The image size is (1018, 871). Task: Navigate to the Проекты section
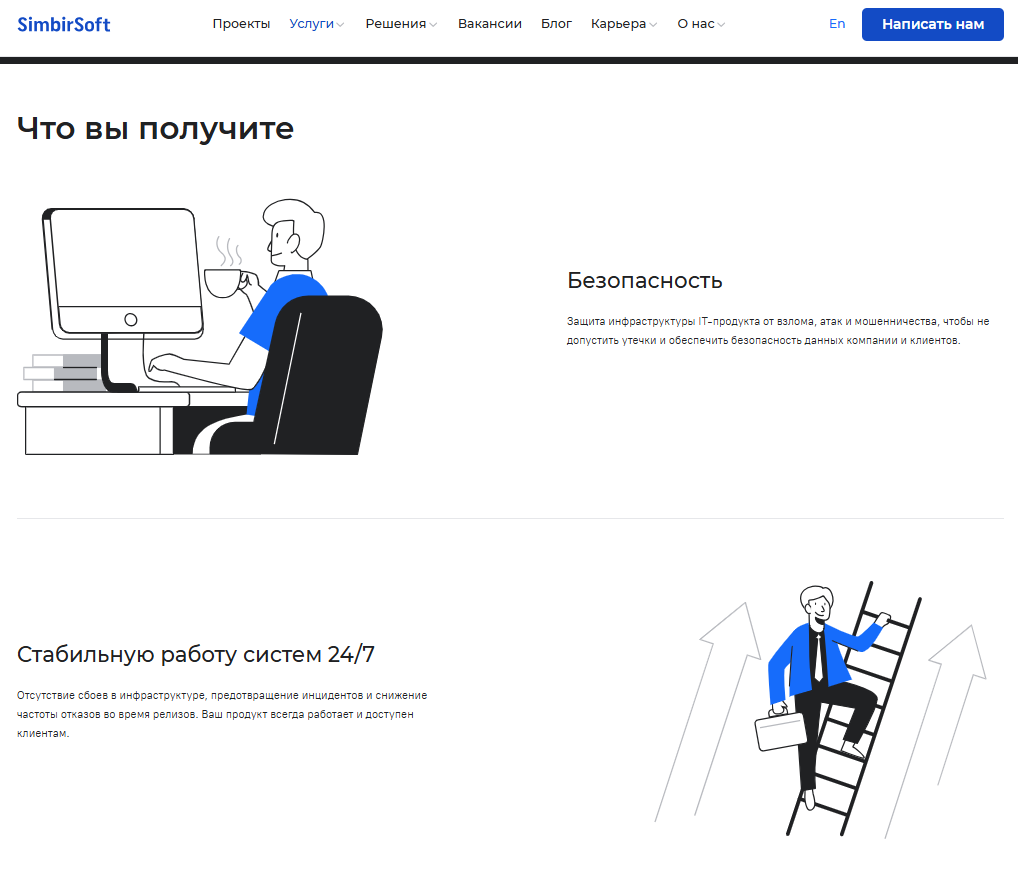(x=241, y=23)
